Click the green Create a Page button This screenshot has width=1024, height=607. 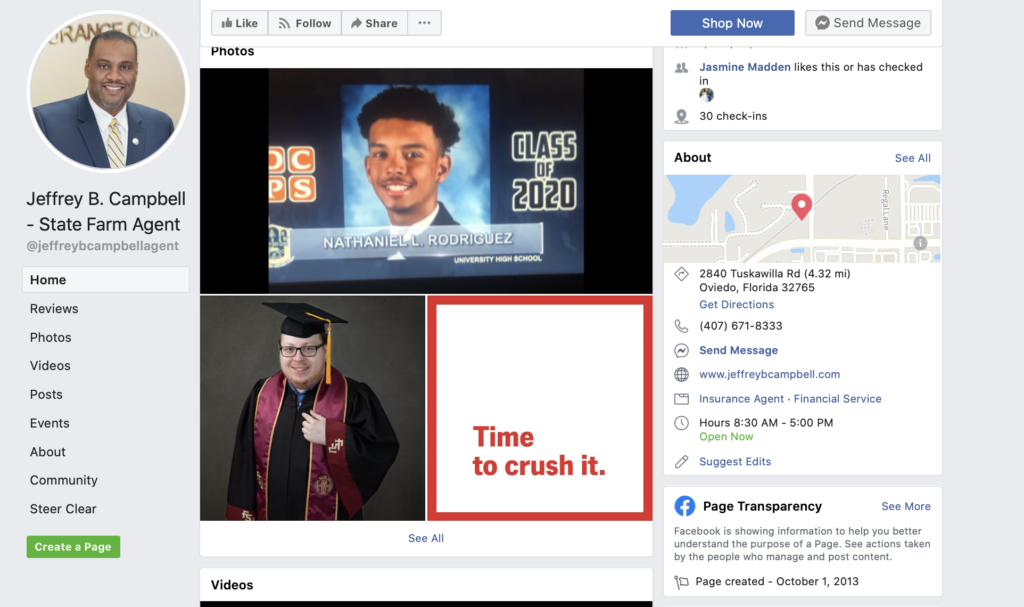pos(73,547)
